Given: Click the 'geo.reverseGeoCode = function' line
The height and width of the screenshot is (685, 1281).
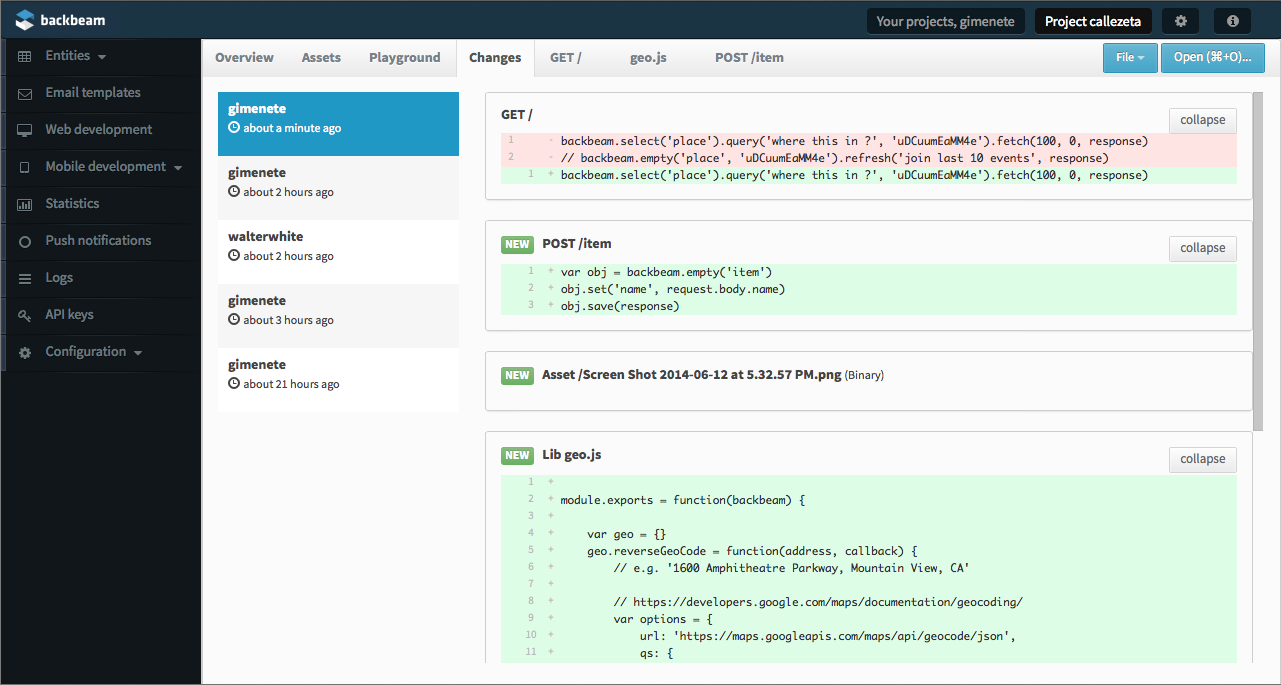Looking at the screenshot, I should coord(752,550).
